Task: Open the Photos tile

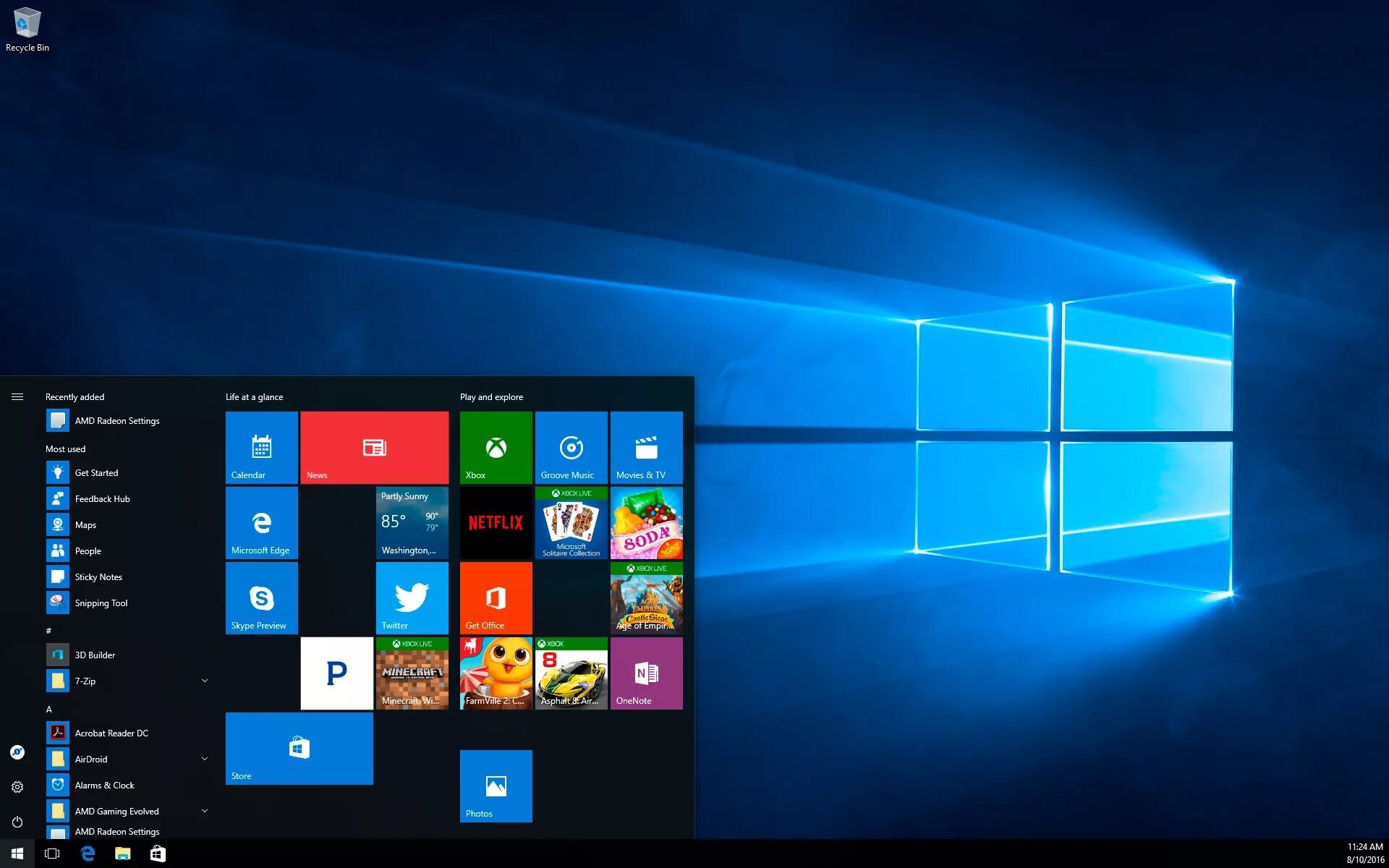Action: [x=496, y=785]
